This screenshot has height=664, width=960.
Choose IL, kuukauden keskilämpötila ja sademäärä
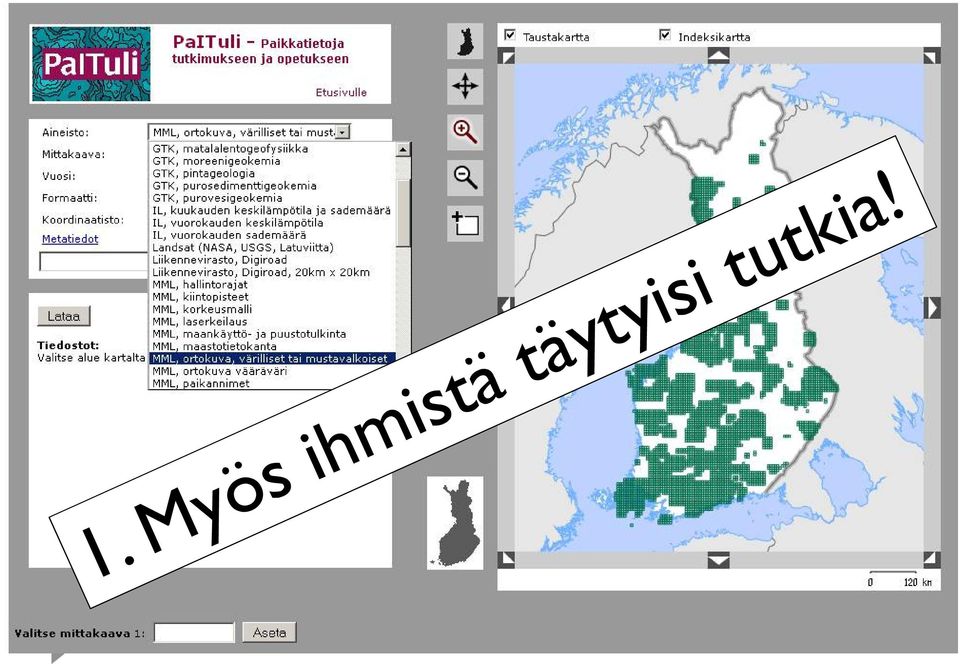click(x=272, y=210)
